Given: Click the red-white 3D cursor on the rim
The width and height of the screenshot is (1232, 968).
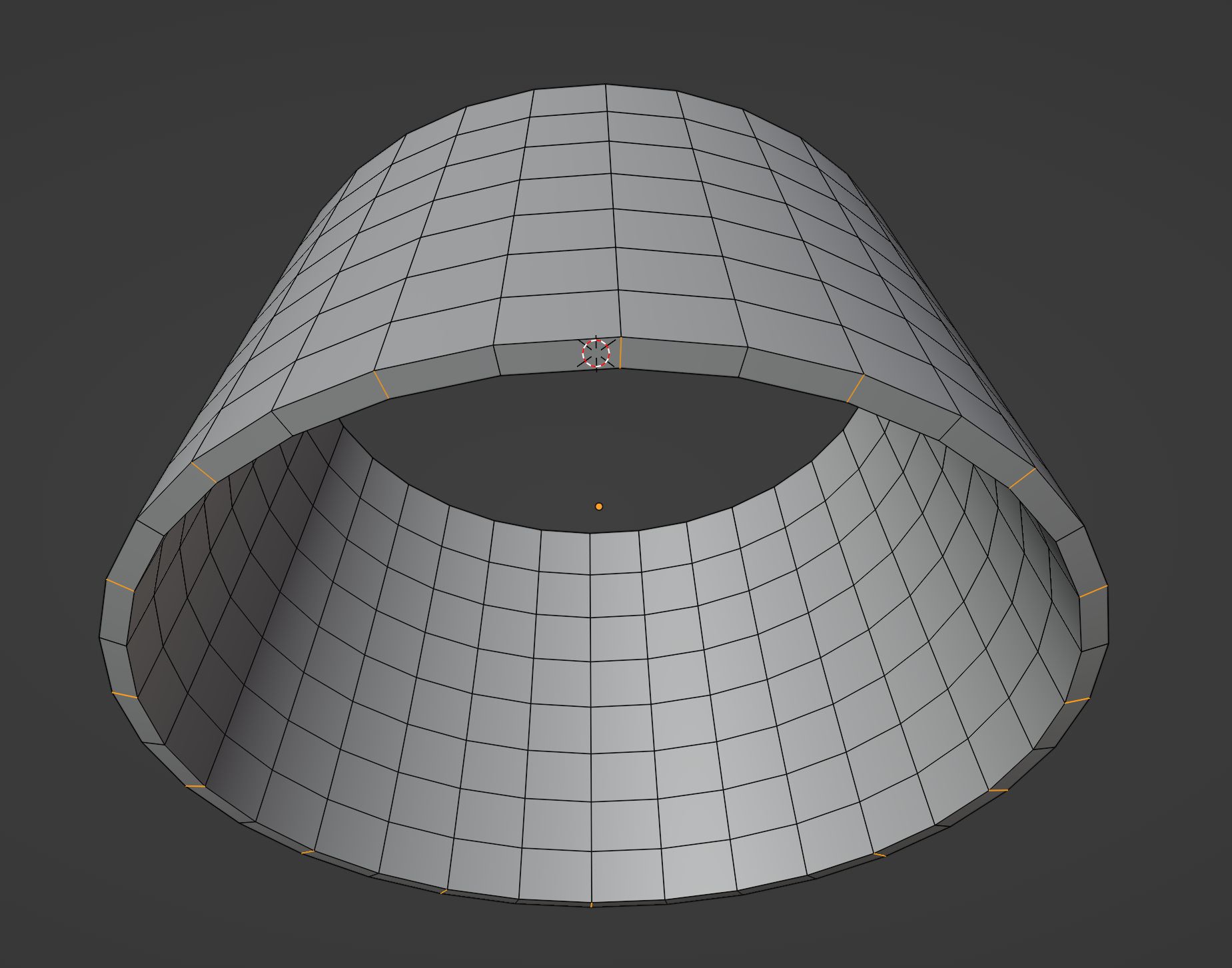Looking at the screenshot, I should (x=596, y=352).
